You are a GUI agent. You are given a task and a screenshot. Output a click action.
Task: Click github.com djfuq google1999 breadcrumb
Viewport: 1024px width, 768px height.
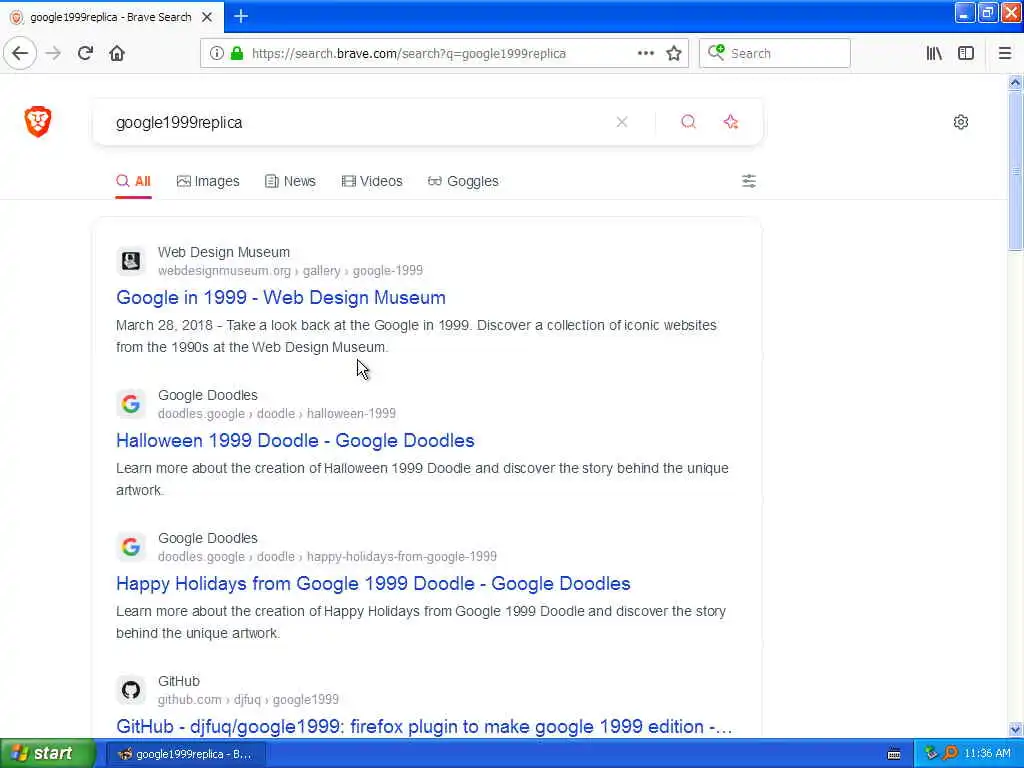(248, 700)
